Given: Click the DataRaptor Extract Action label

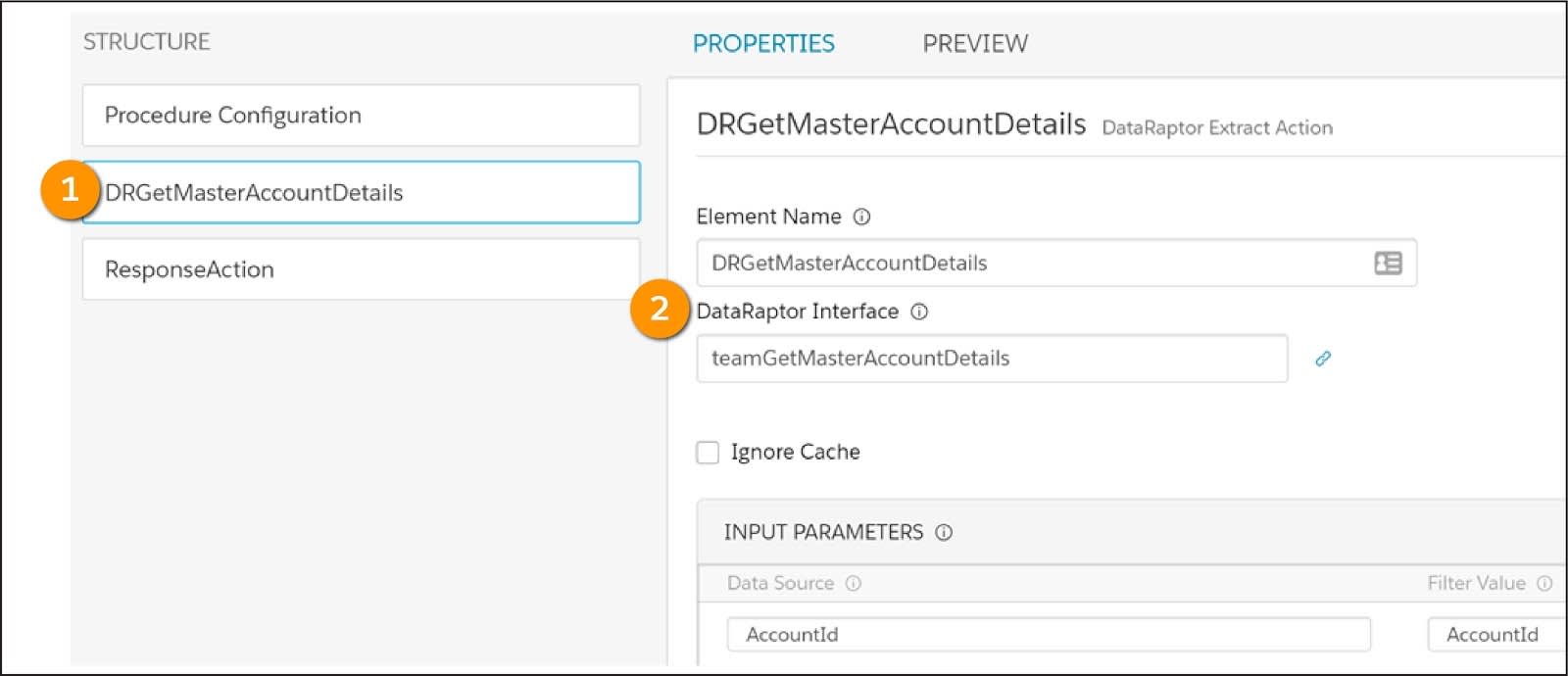Looking at the screenshot, I should [1217, 127].
